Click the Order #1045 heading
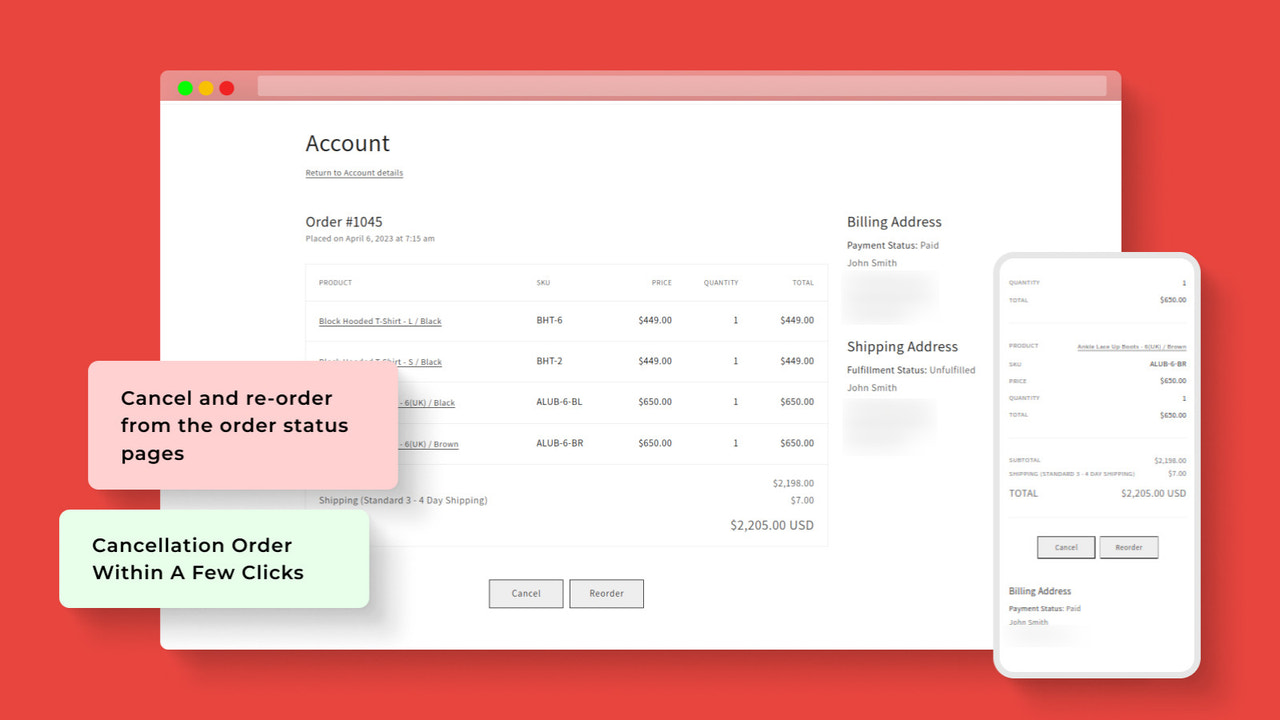 click(x=344, y=221)
